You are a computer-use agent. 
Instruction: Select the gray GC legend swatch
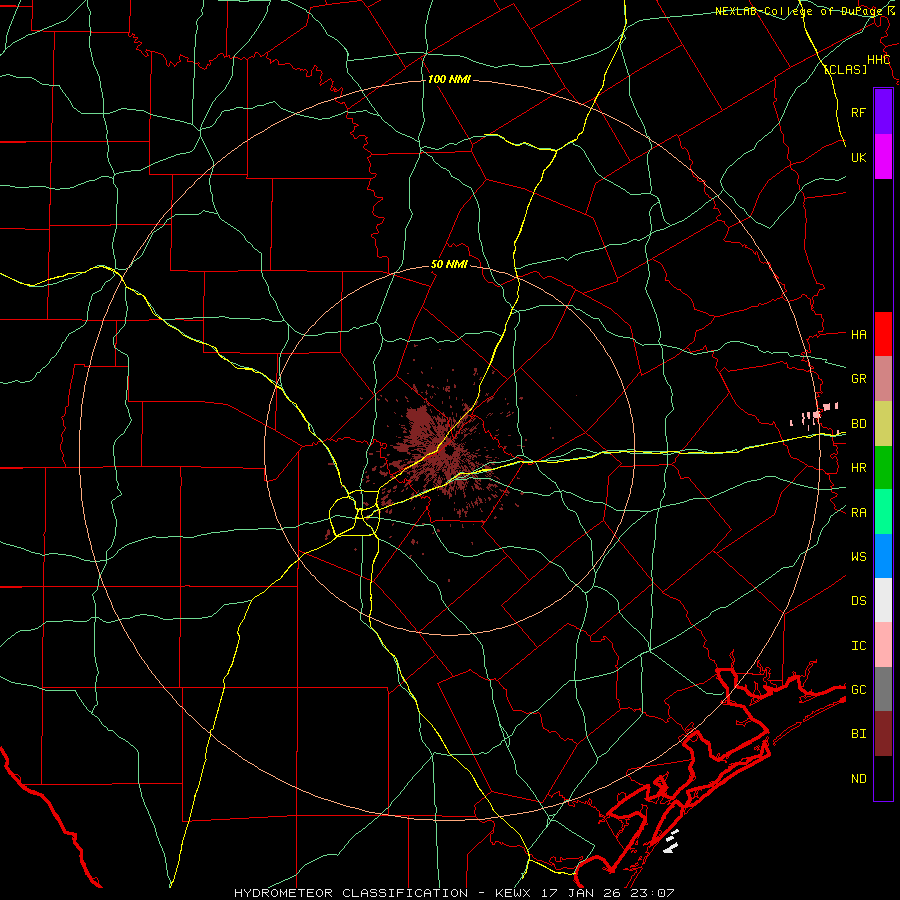point(883,689)
